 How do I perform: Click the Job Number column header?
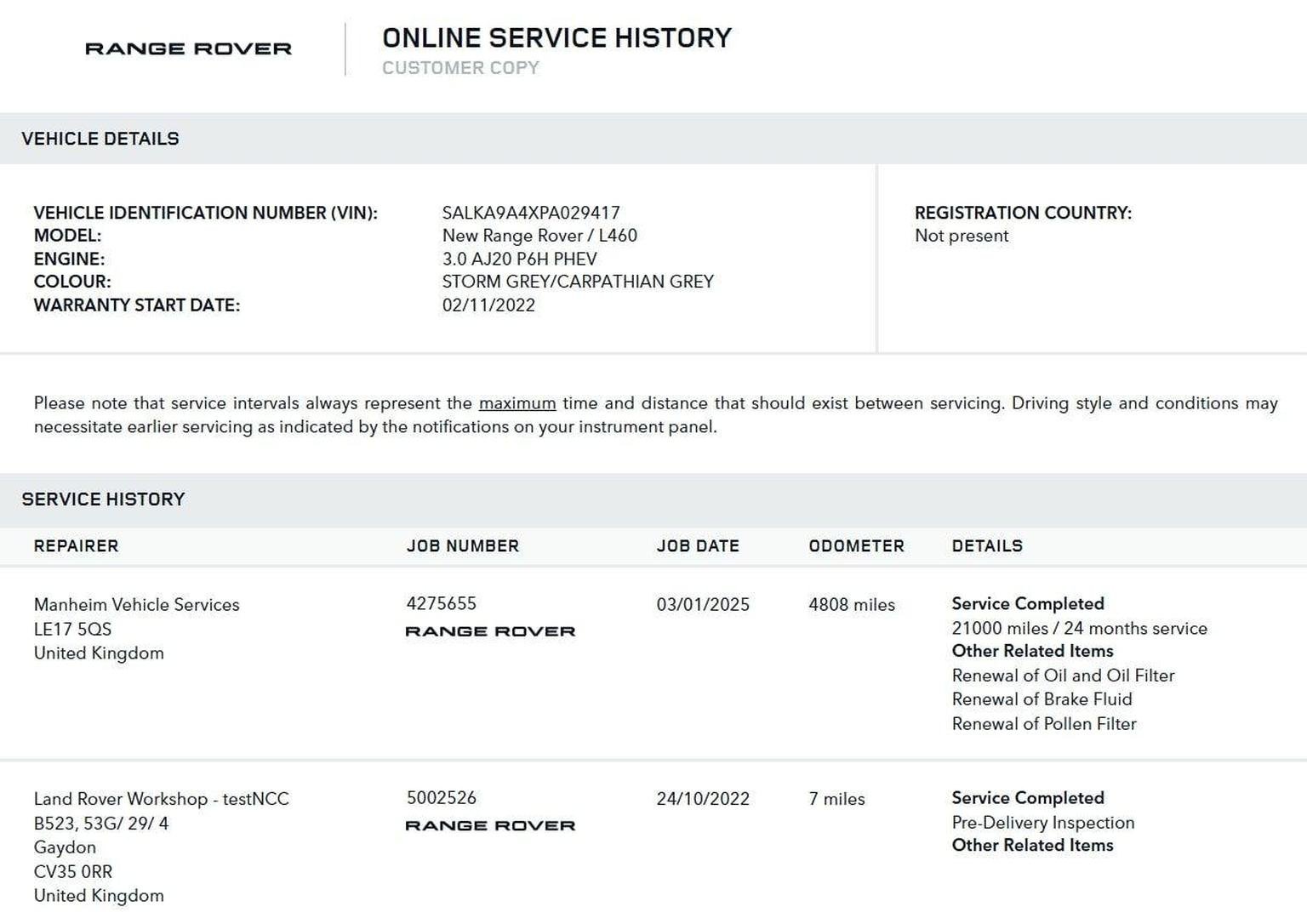(x=462, y=546)
